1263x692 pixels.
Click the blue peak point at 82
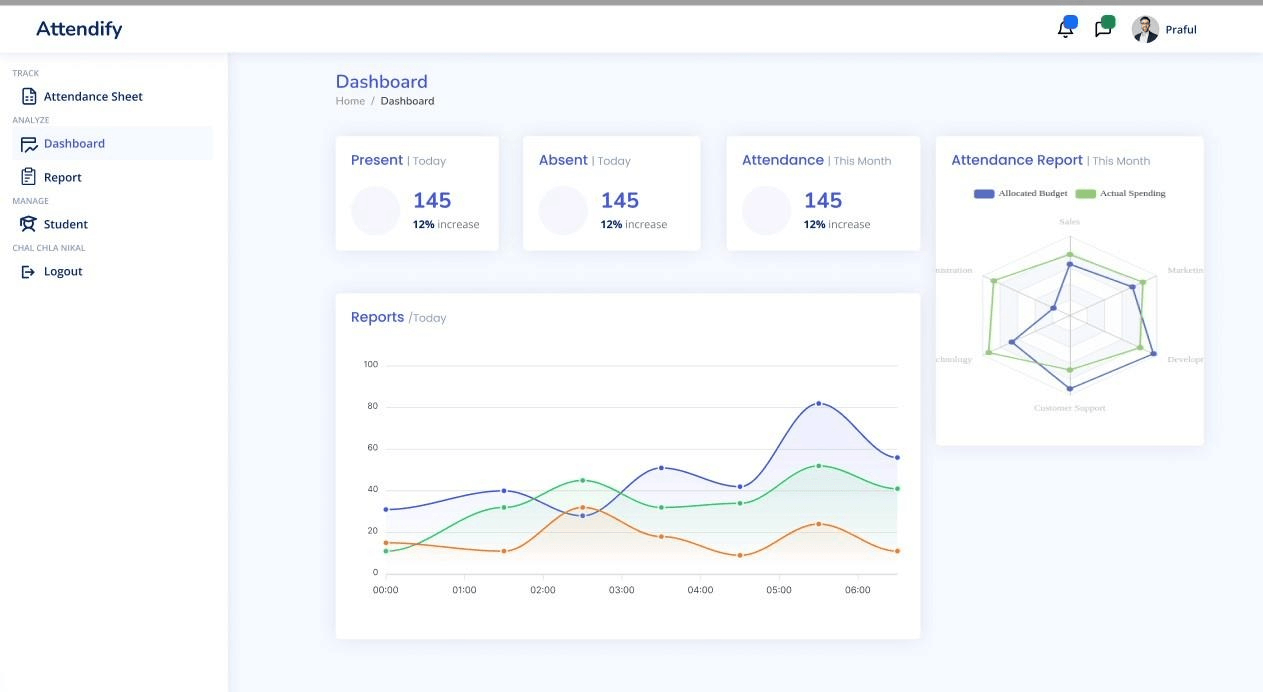coord(819,403)
